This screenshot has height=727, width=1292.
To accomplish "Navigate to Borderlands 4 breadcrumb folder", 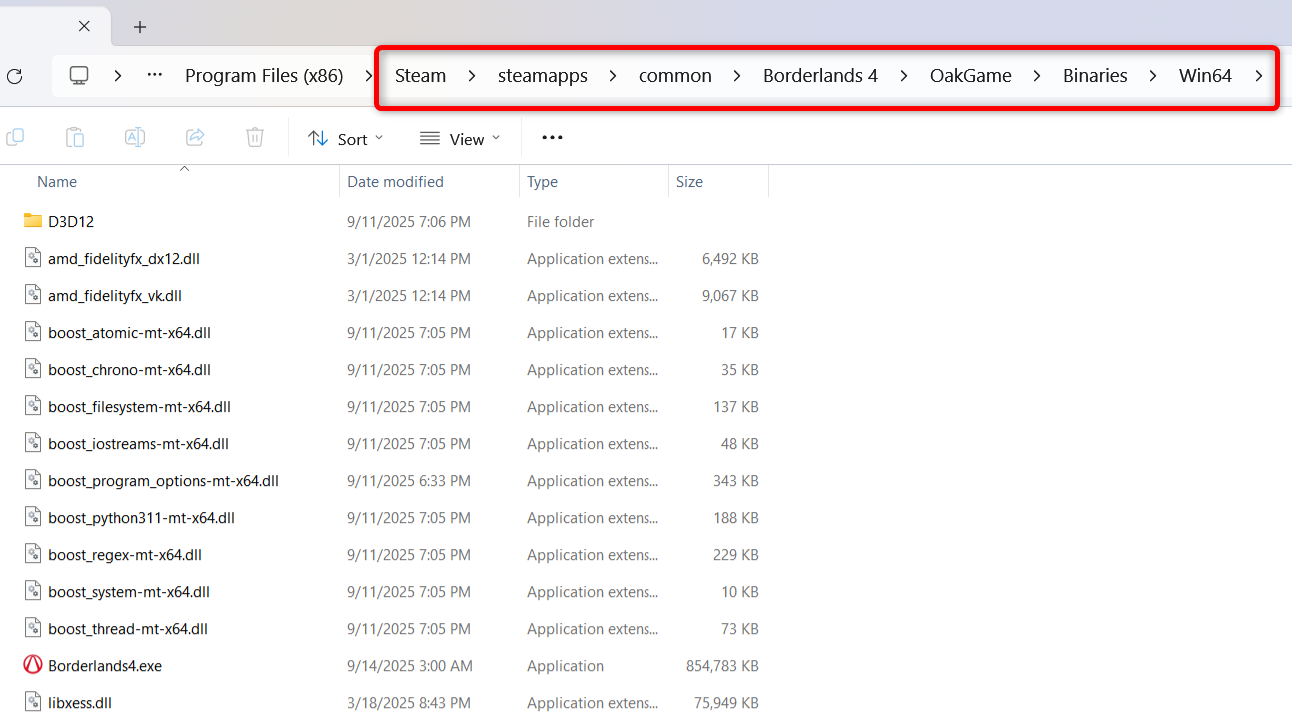I will 820,76.
